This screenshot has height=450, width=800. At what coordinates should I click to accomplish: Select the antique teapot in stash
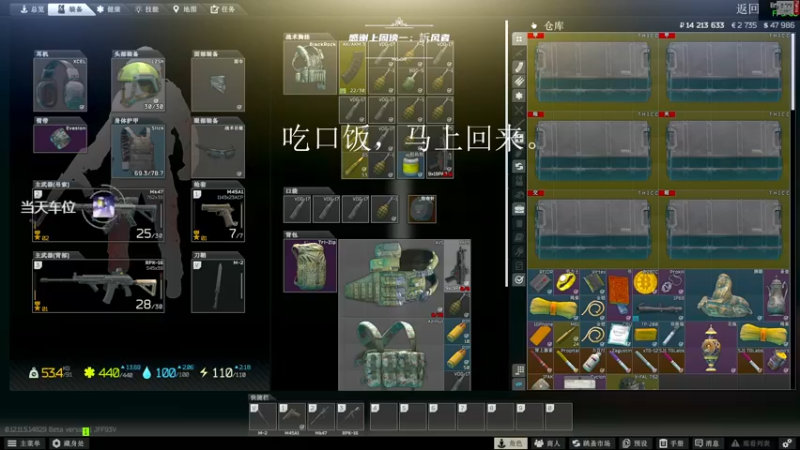pyautogui.click(x=777, y=295)
